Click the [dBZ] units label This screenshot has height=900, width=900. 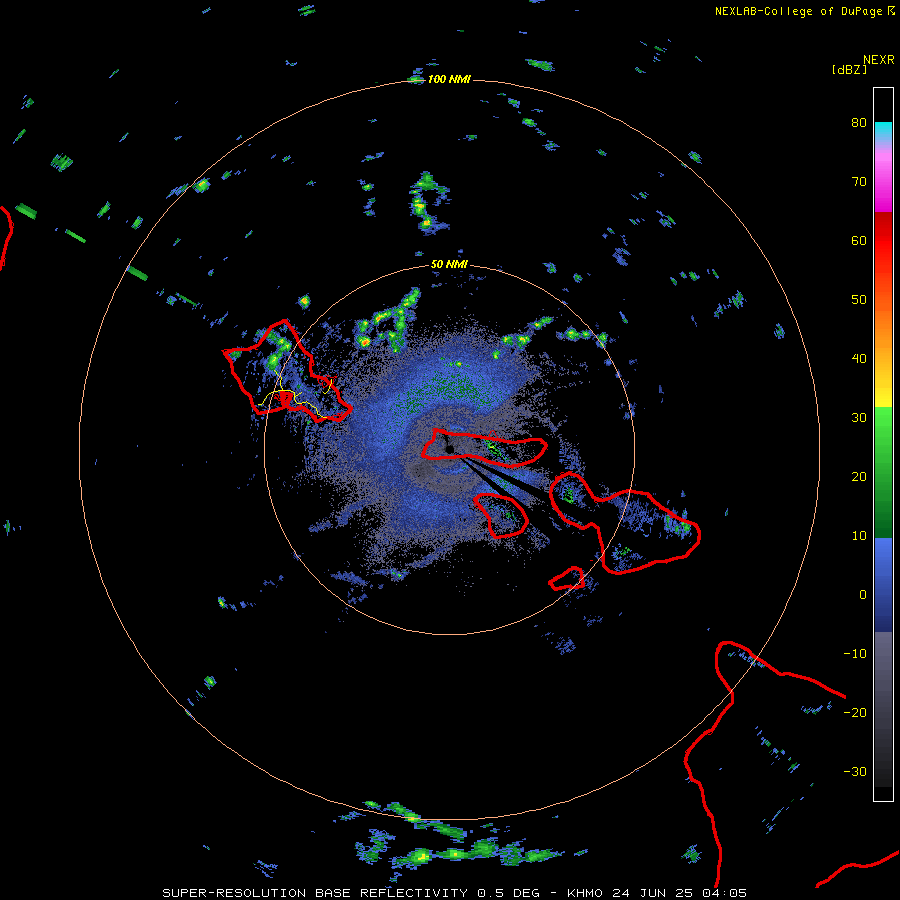[x=849, y=69]
